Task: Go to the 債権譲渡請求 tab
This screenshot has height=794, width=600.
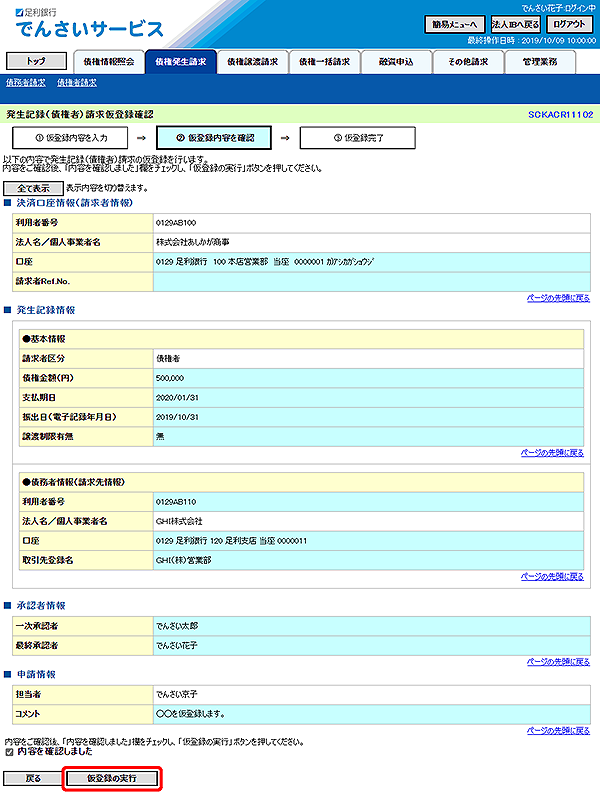Action: tap(252, 61)
